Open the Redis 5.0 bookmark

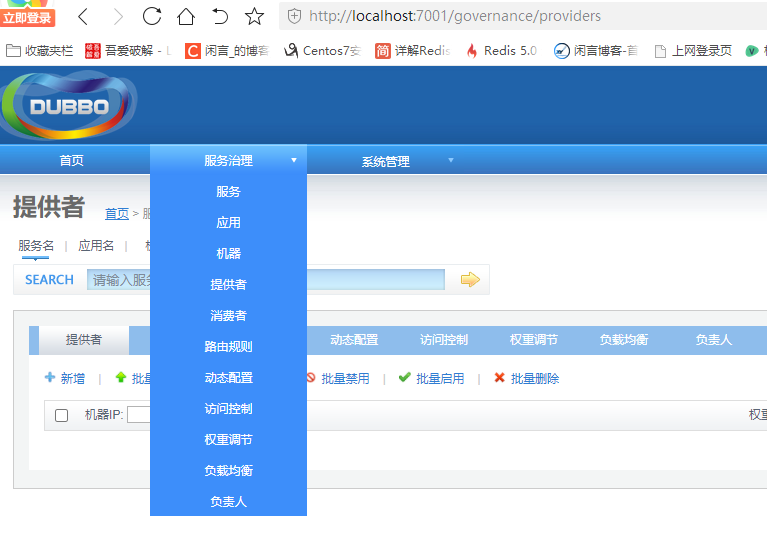pyautogui.click(x=501, y=50)
